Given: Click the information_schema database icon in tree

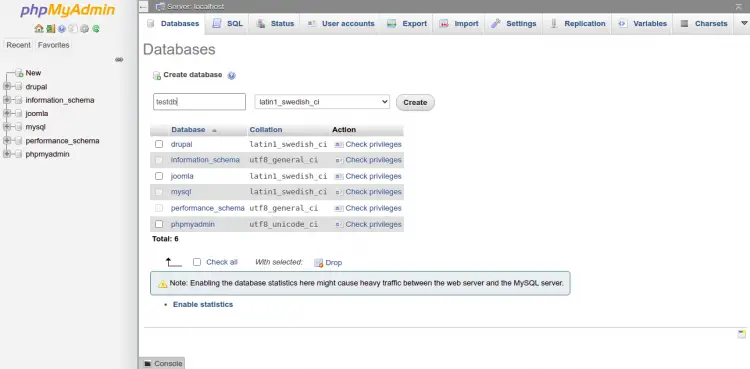Looking at the screenshot, I should (19, 100).
